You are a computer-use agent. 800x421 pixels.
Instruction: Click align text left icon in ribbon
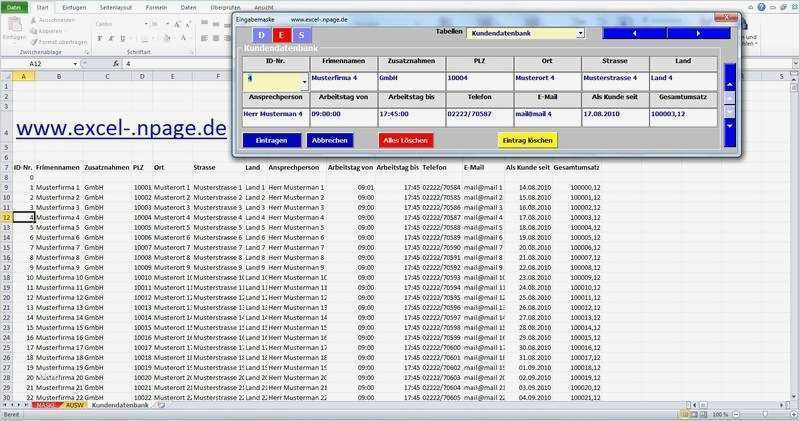tap(204, 38)
